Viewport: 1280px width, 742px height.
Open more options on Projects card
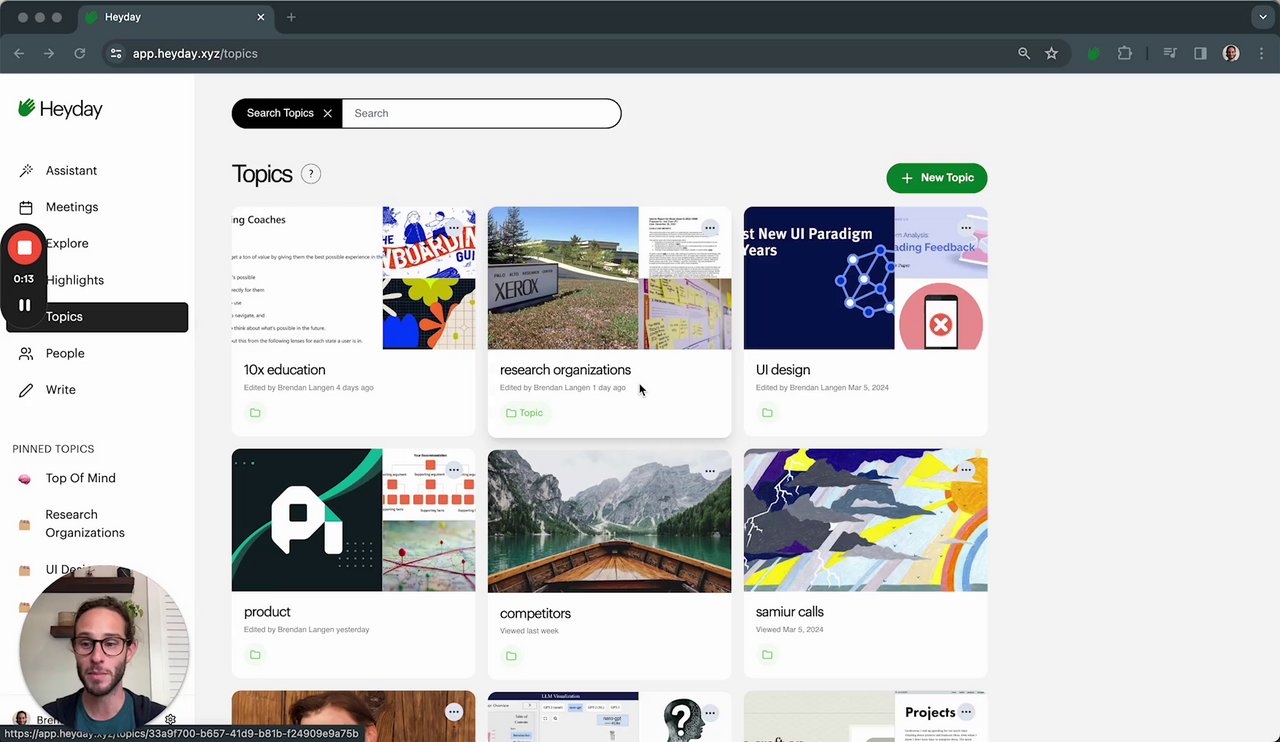(966, 712)
